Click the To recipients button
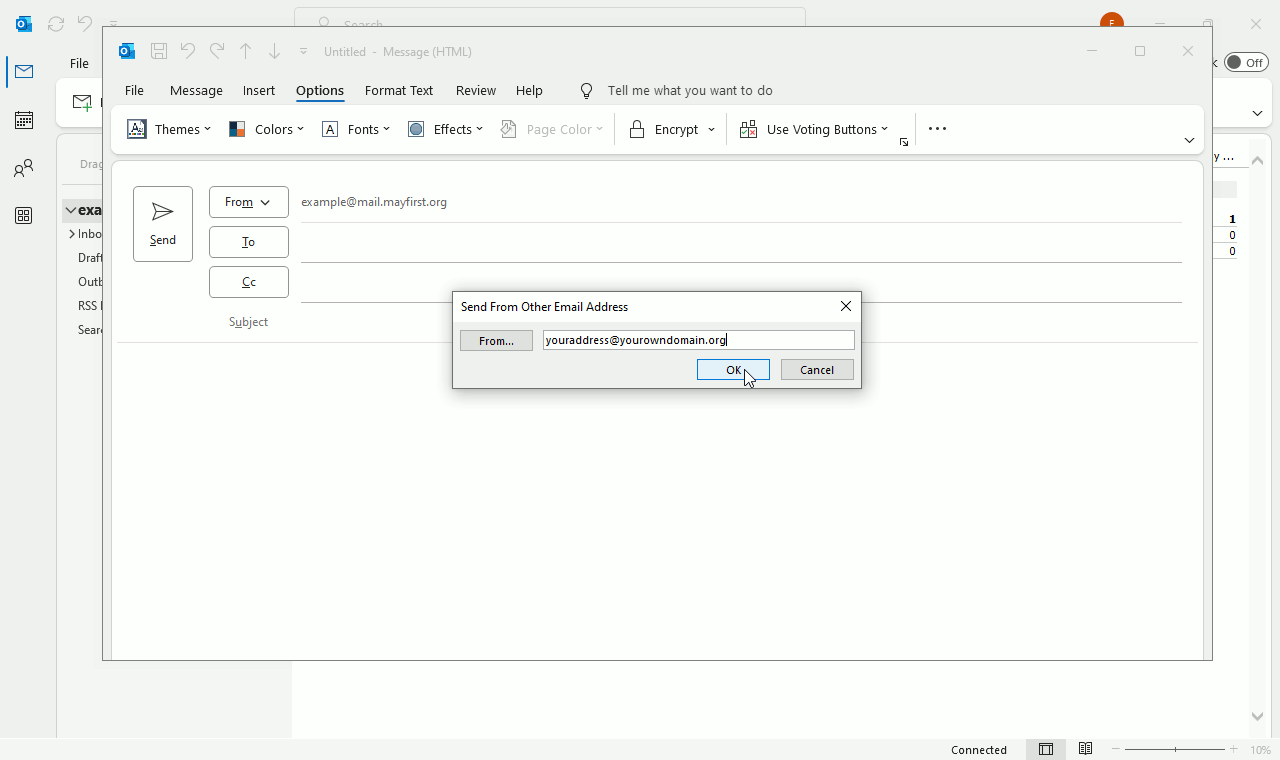Viewport: 1280px width, 760px height. click(249, 242)
